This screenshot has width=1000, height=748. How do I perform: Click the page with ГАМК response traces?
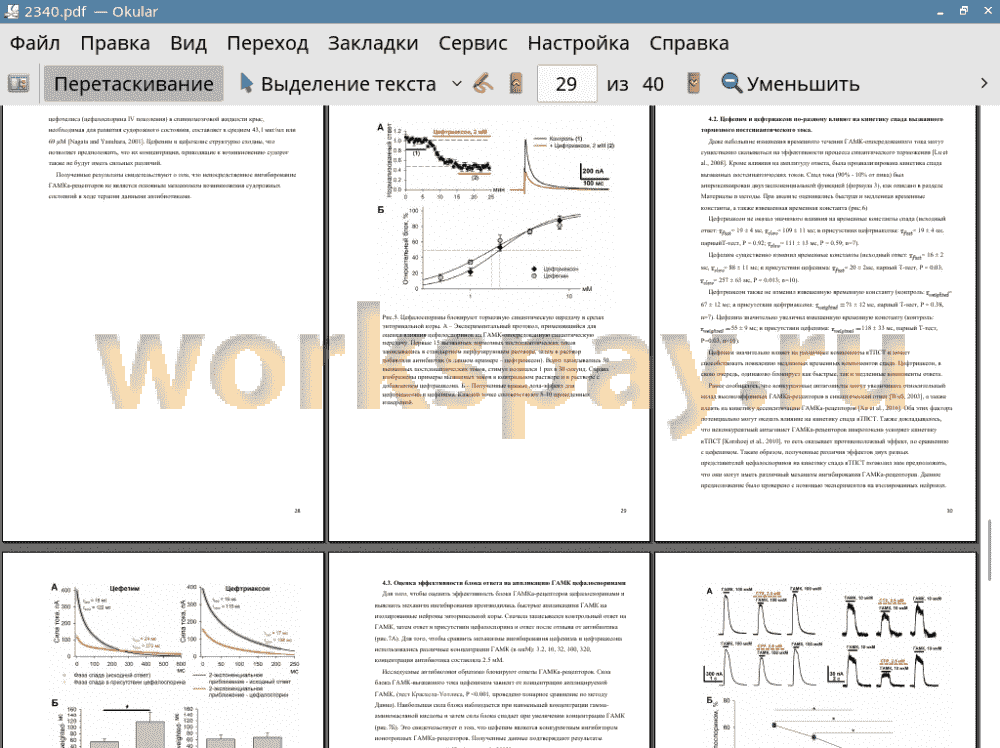(816, 650)
